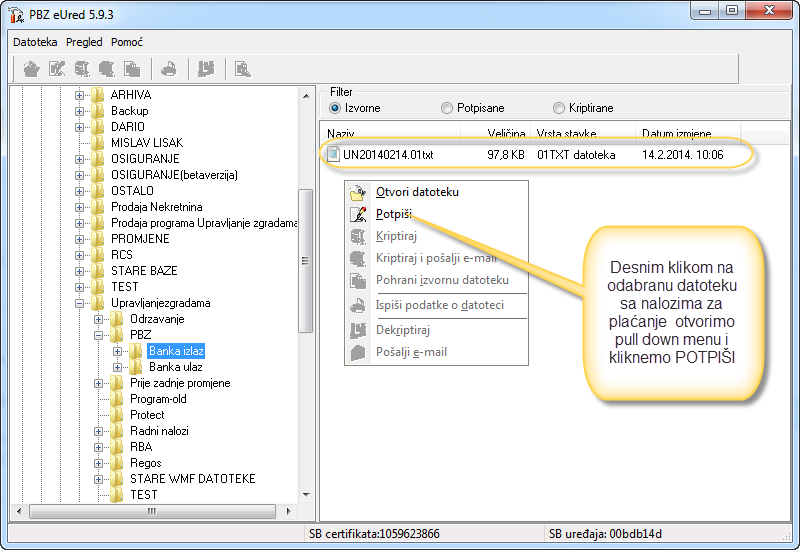Viewport: 800px width, 550px height.
Task: Click the save source file toolbar icon
Action: (x=132, y=68)
